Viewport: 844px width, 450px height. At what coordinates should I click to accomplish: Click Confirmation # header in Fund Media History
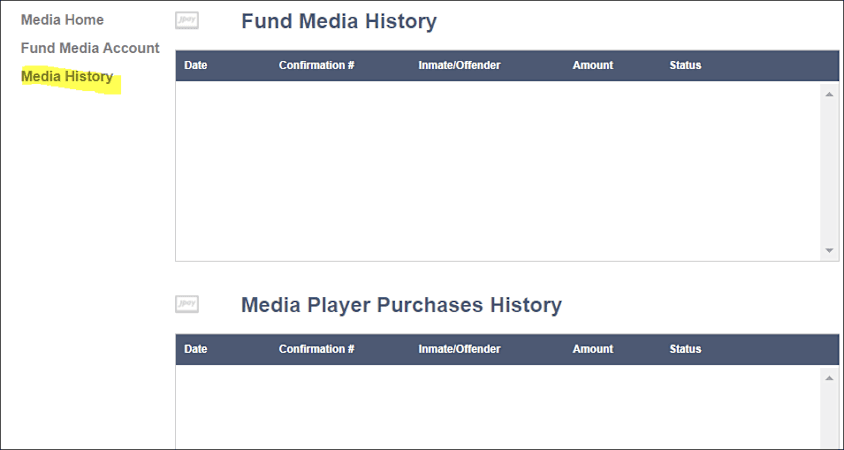pyautogui.click(x=316, y=66)
